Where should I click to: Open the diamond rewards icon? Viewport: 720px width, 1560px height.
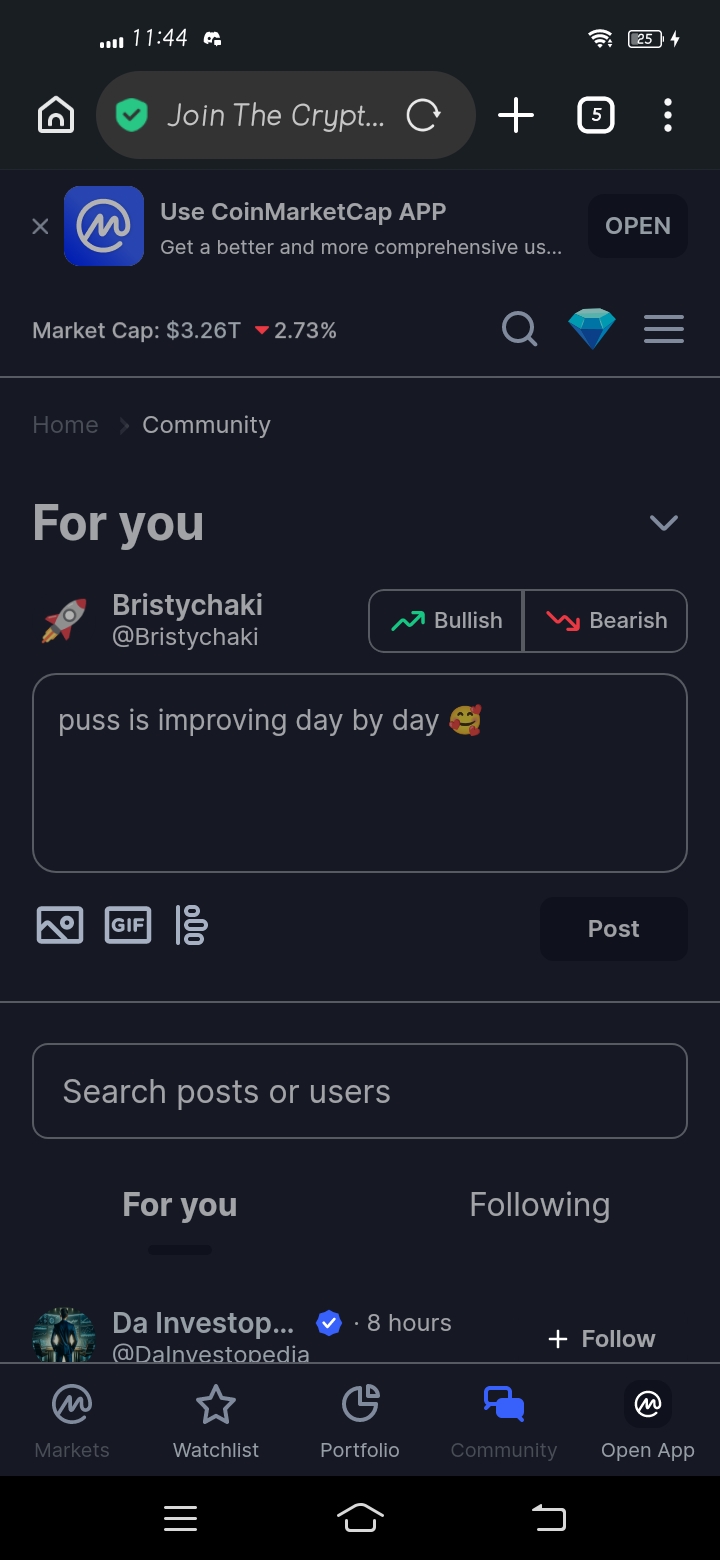592,329
